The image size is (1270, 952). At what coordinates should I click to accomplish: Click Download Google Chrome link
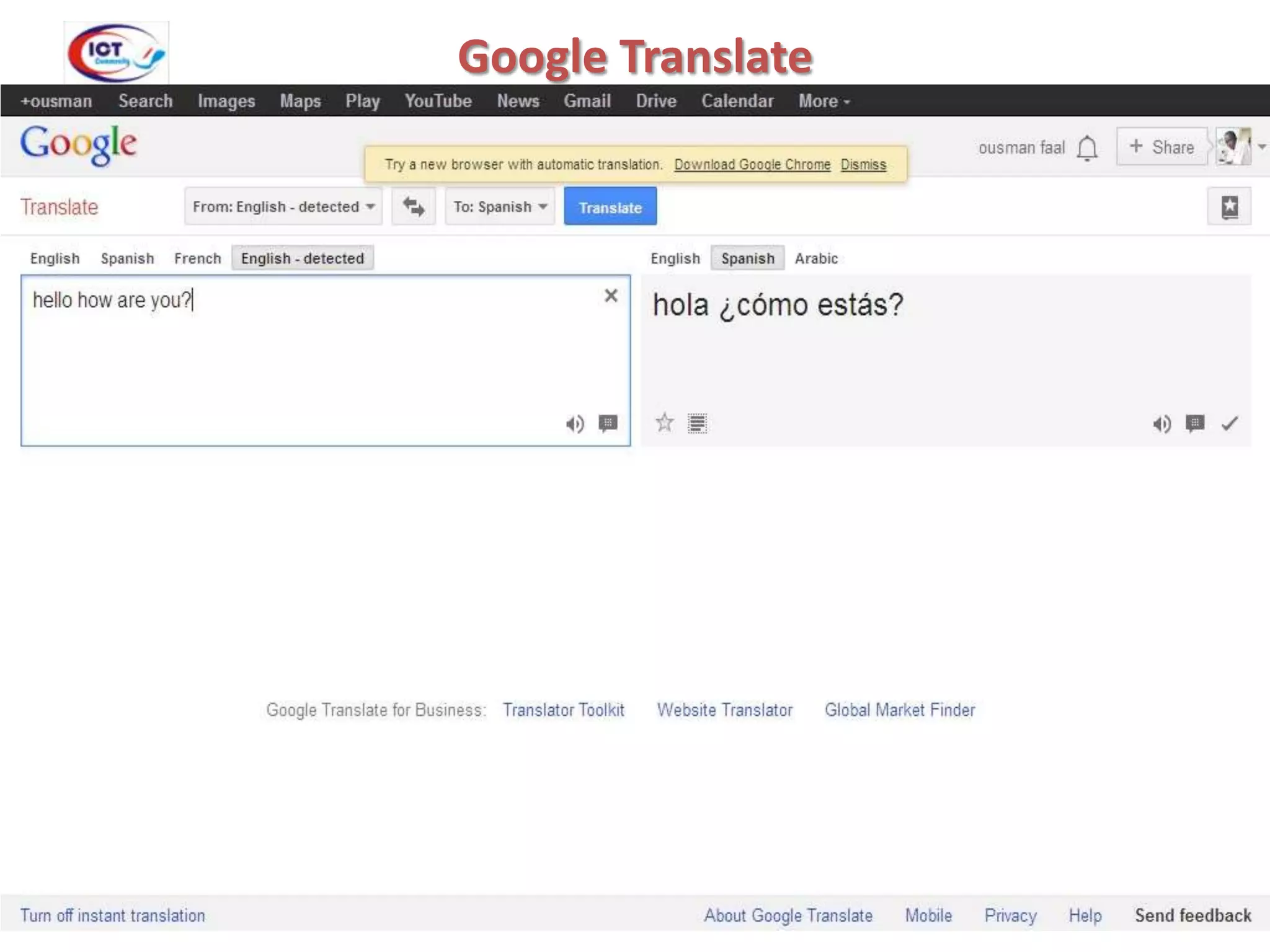[752, 165]
